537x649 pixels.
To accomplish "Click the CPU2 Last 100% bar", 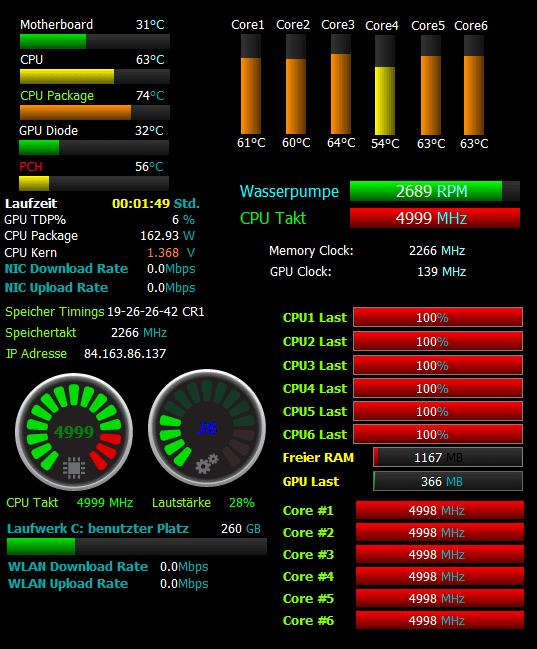I will pyautogui.click(x=438, y=341).
